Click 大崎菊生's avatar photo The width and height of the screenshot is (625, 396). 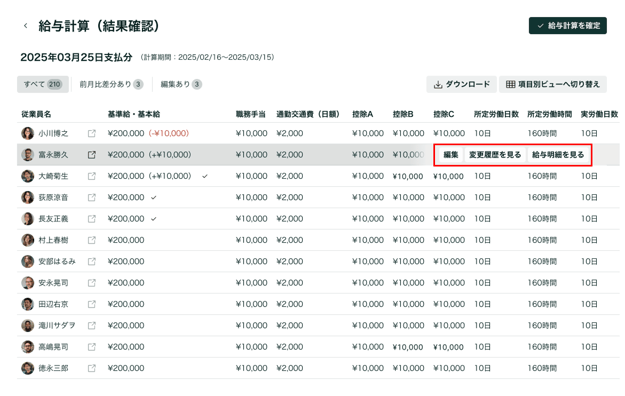(x=28, y=176)
